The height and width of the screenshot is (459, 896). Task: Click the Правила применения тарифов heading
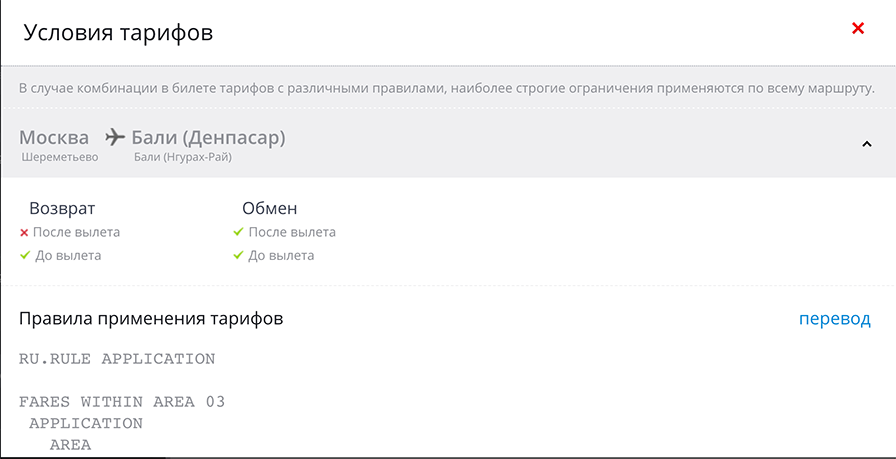(x=151, y=319)
